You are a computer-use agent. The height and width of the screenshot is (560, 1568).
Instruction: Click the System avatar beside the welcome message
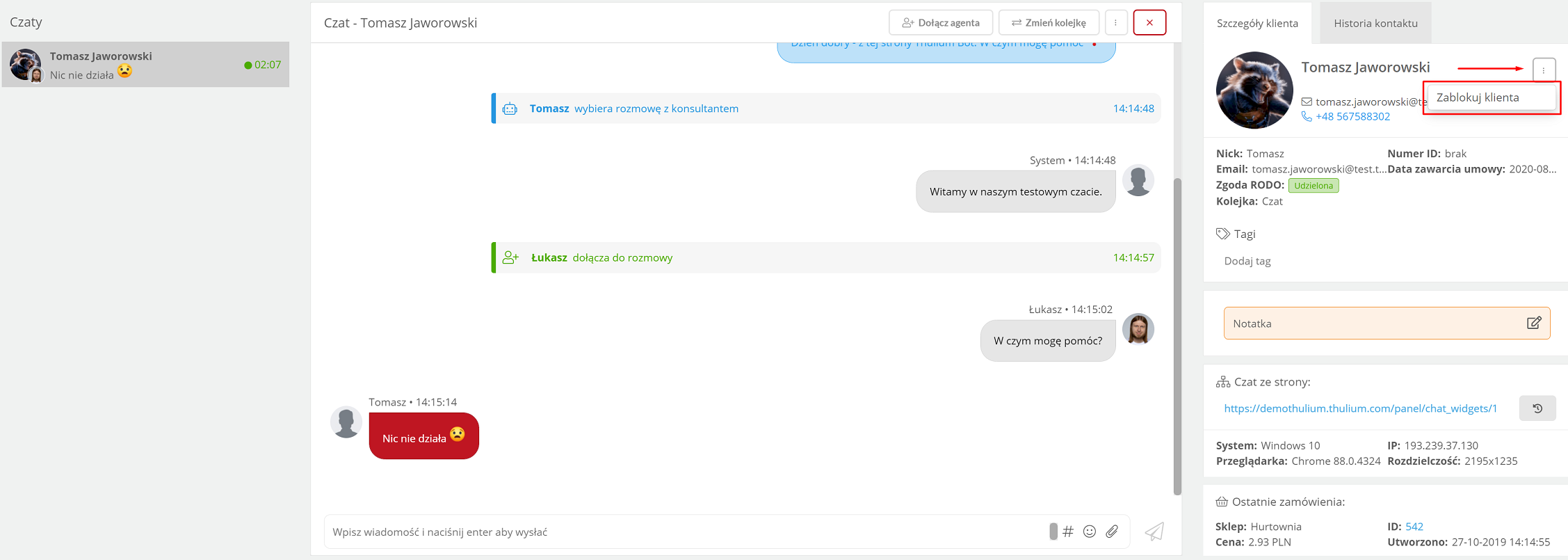[x=1138, y=180]
